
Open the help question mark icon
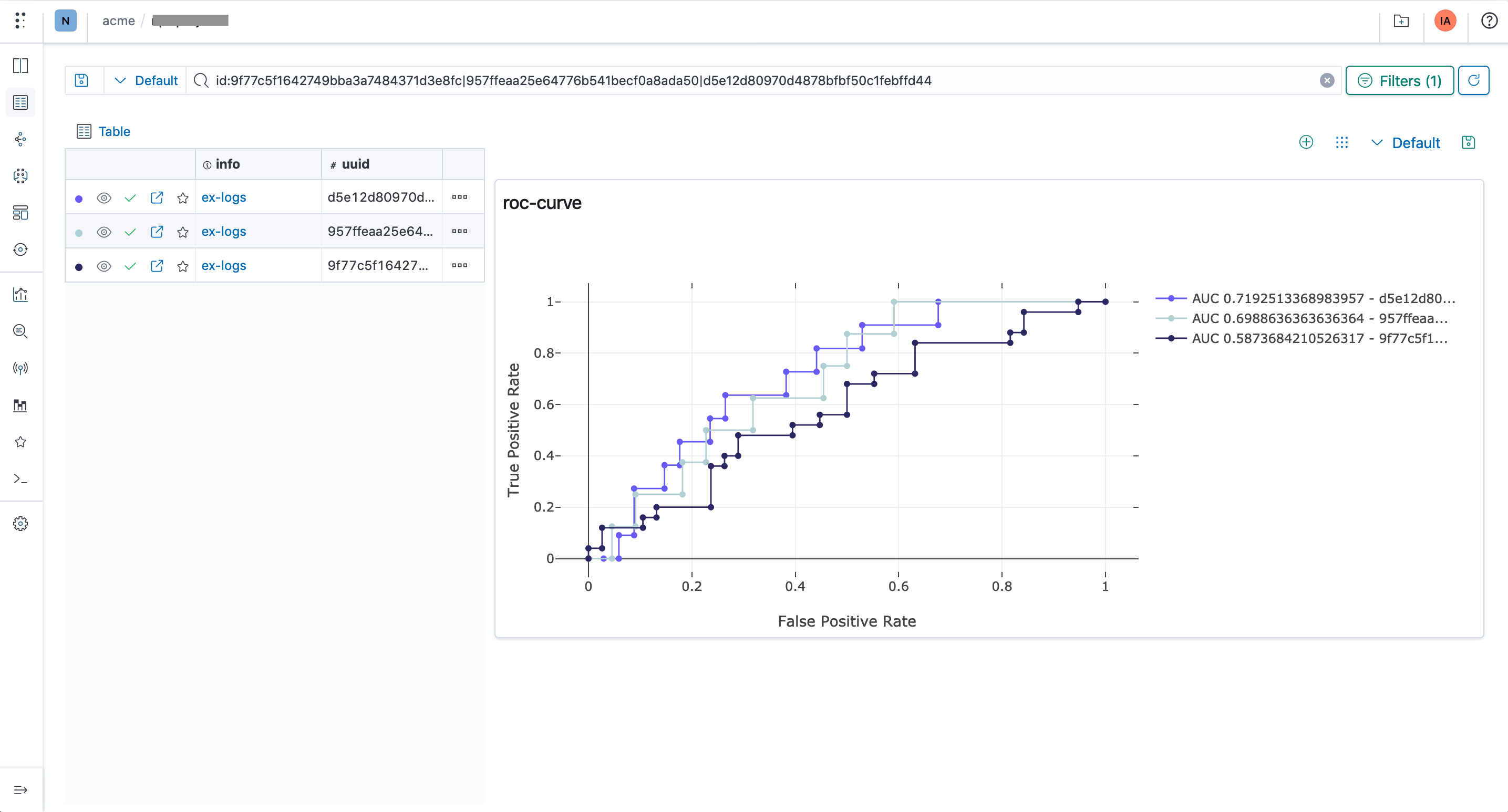[1489, 20]
